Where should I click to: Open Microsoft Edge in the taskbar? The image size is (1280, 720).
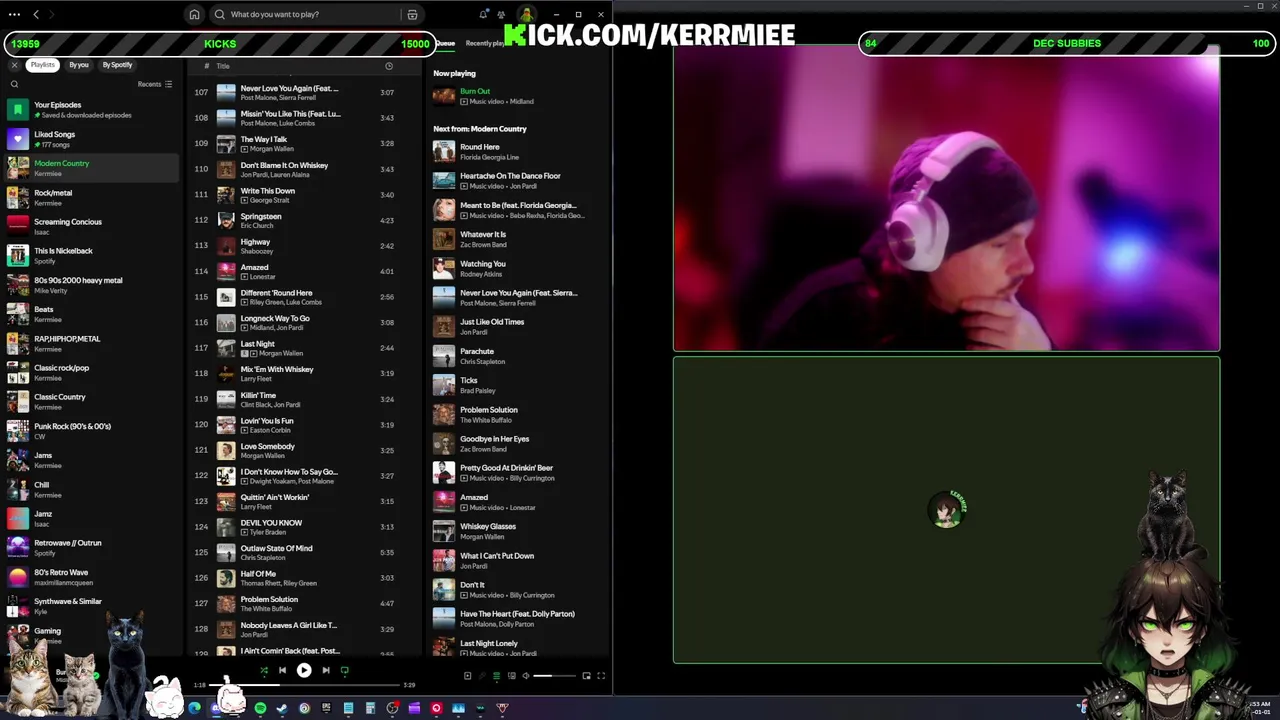click(194, 708)
